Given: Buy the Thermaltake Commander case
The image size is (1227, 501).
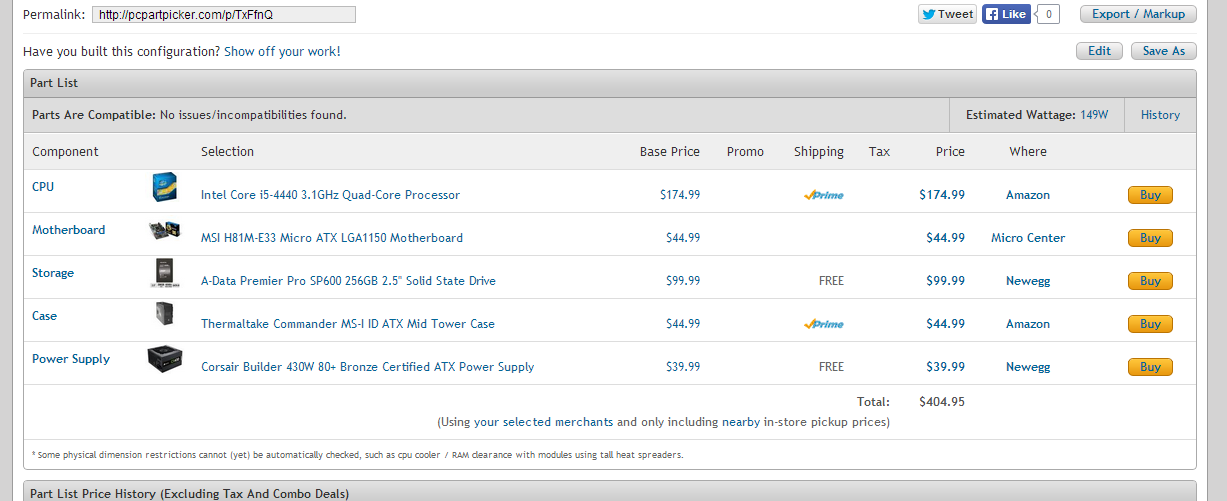Looking at the screenshot, I should coord(1150,324).
